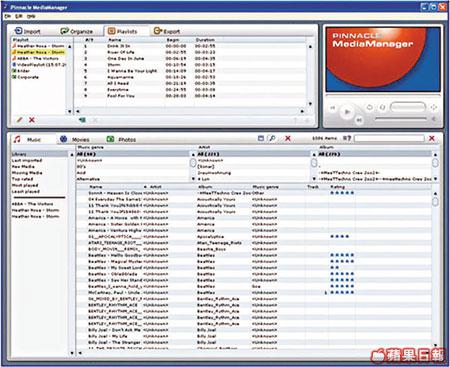Click the red X next to magnifier icon
This screenshot has width=450, height=367.
(x=288, y=138)
